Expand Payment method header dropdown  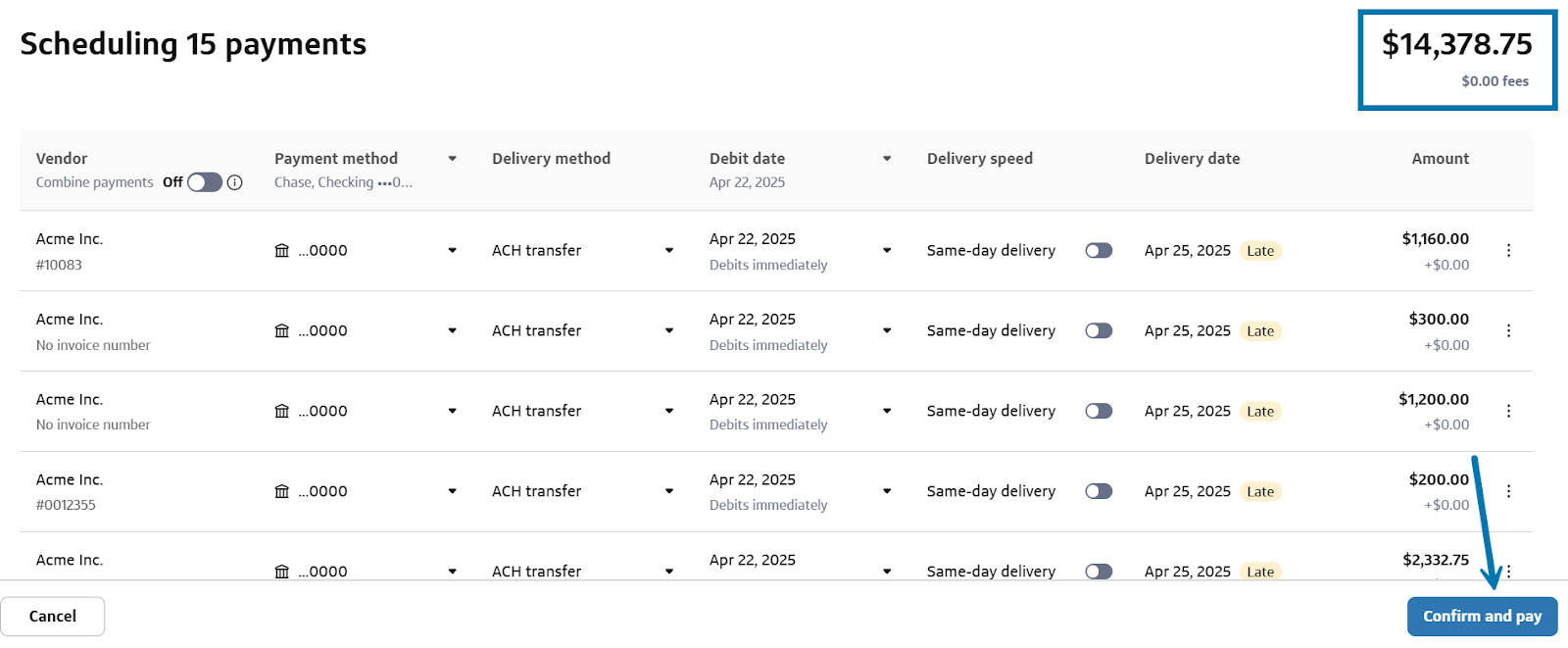click(452, 159)
